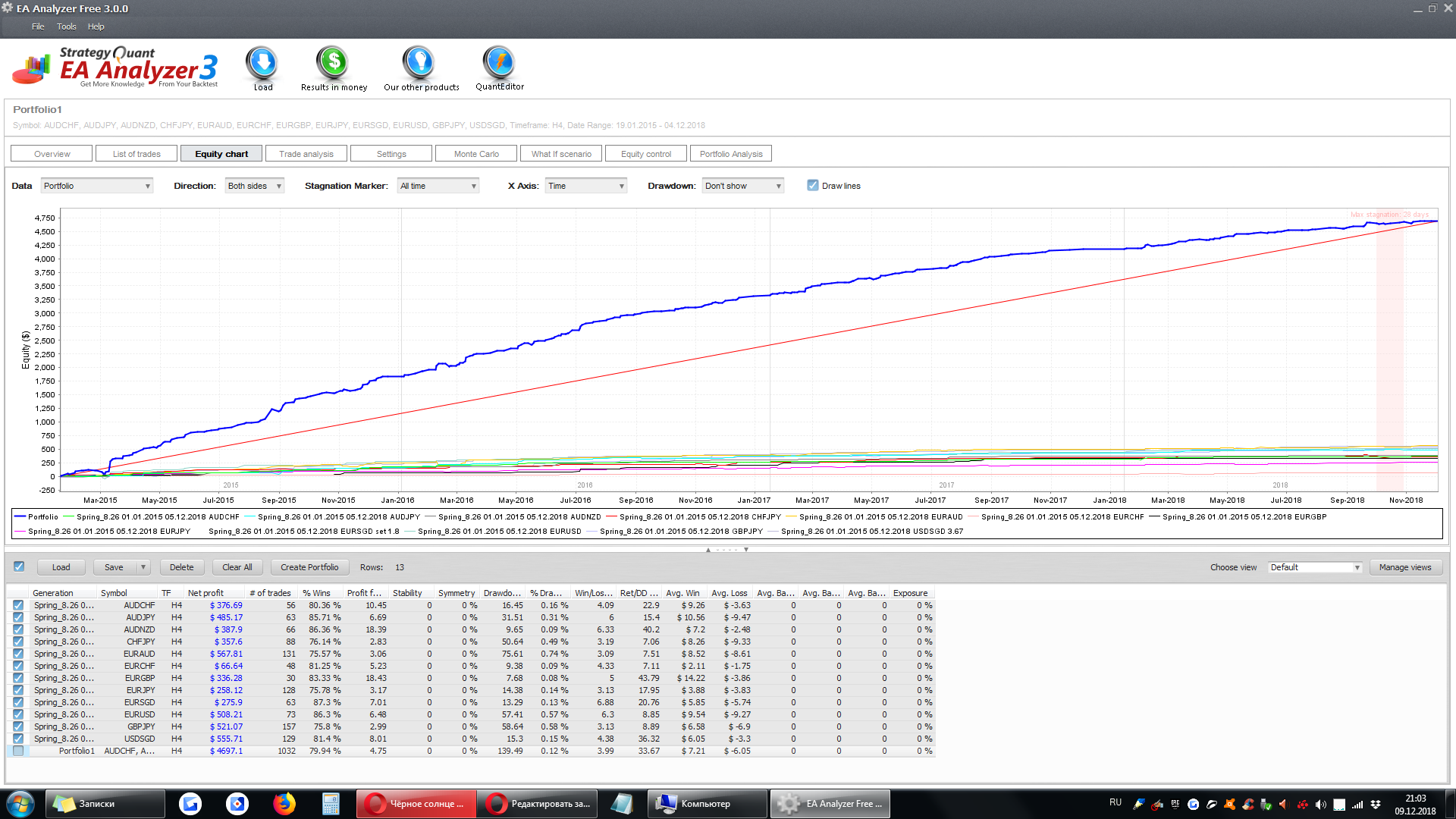1456x819 pixels.
Task: Click the Windows Start button
Action: [20, 803]
